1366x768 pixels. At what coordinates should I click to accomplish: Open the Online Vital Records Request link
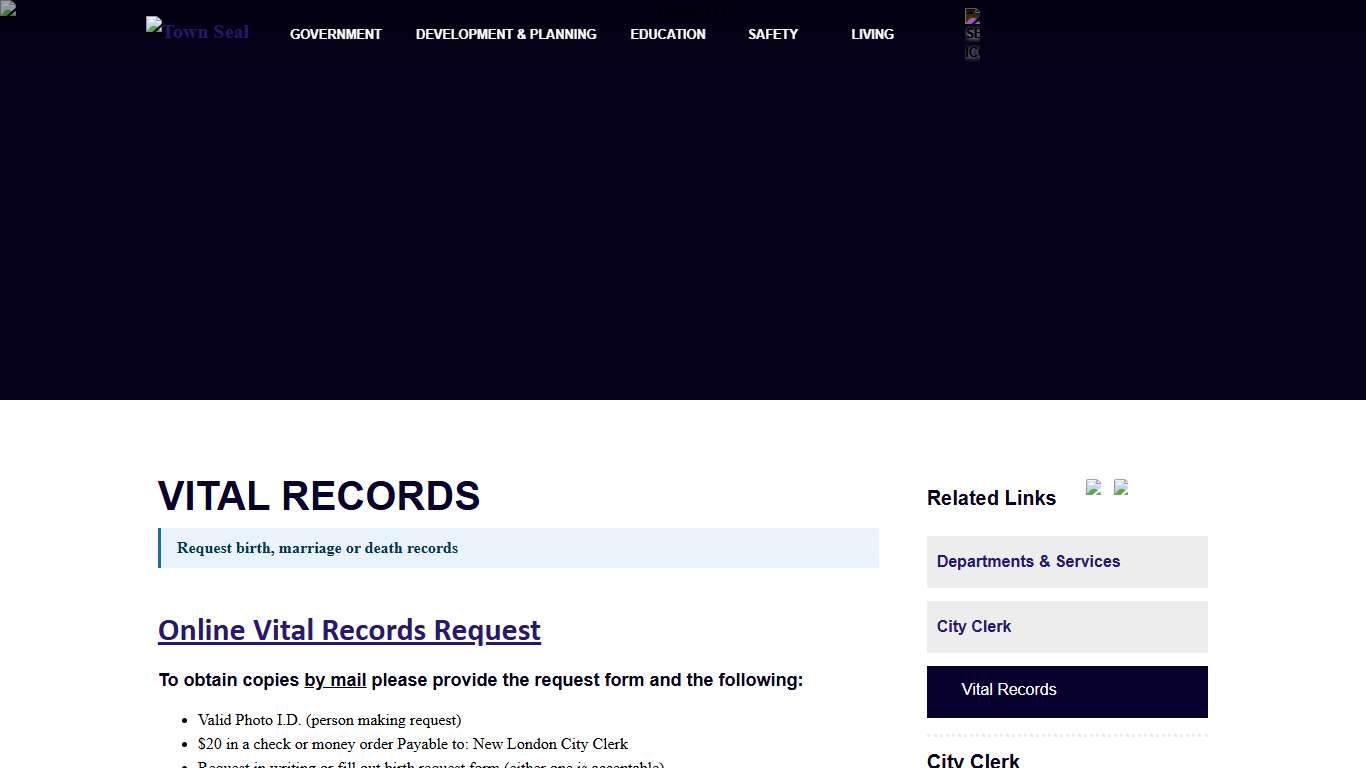(349, 630)
